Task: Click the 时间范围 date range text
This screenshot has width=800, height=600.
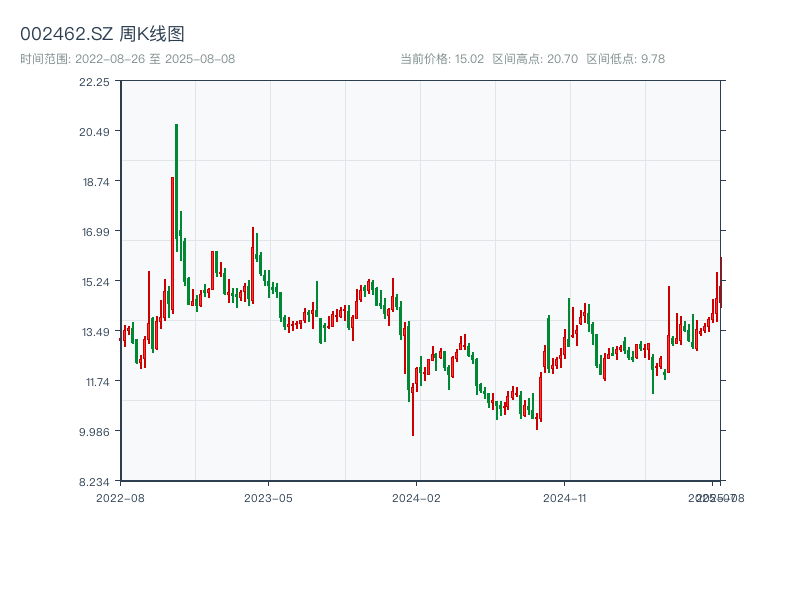Action: pyautogui.click(x=128, y=59)
